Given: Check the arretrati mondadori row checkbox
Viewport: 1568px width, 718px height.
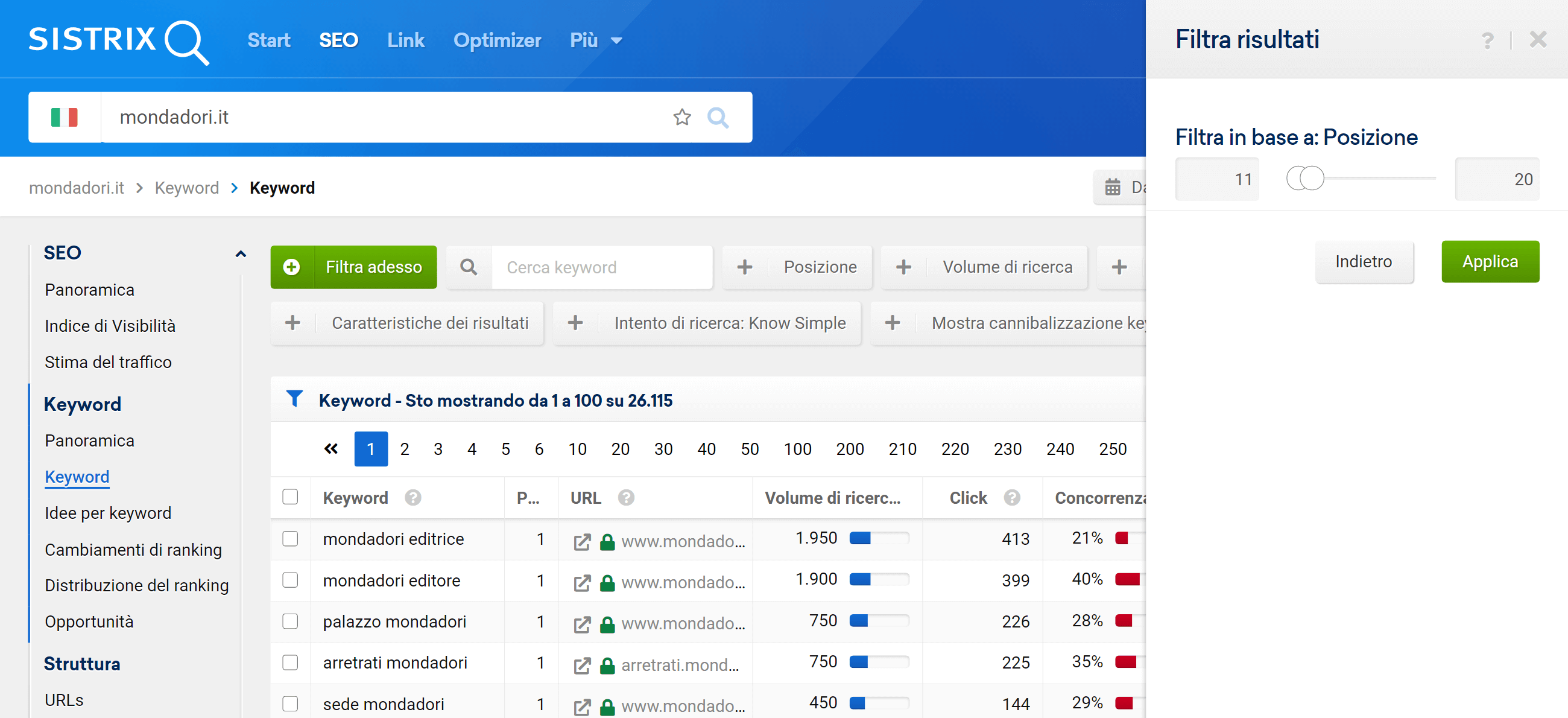Looking at the screenshot, I should [290, 662].
